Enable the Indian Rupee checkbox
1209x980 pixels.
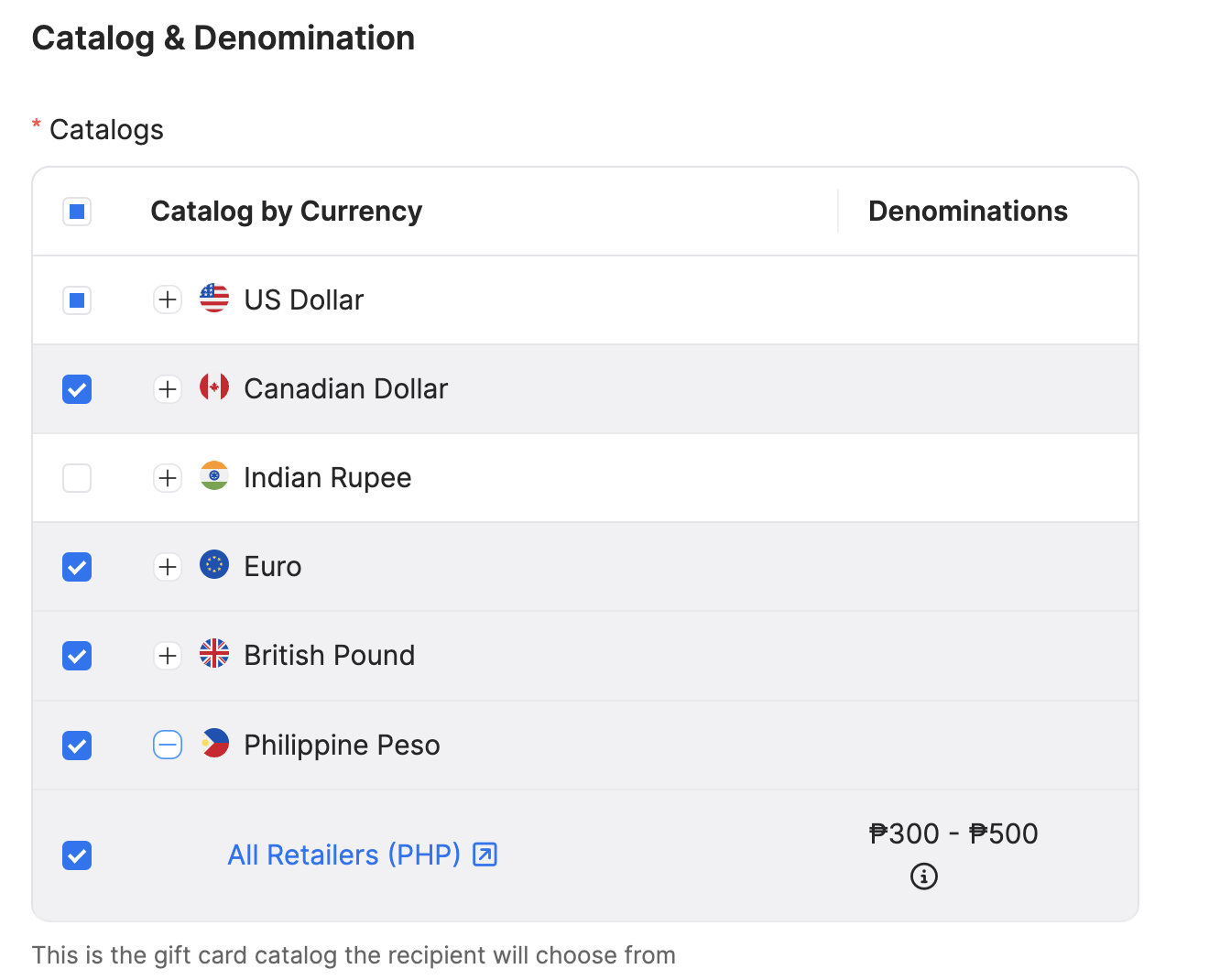point(77,477)
